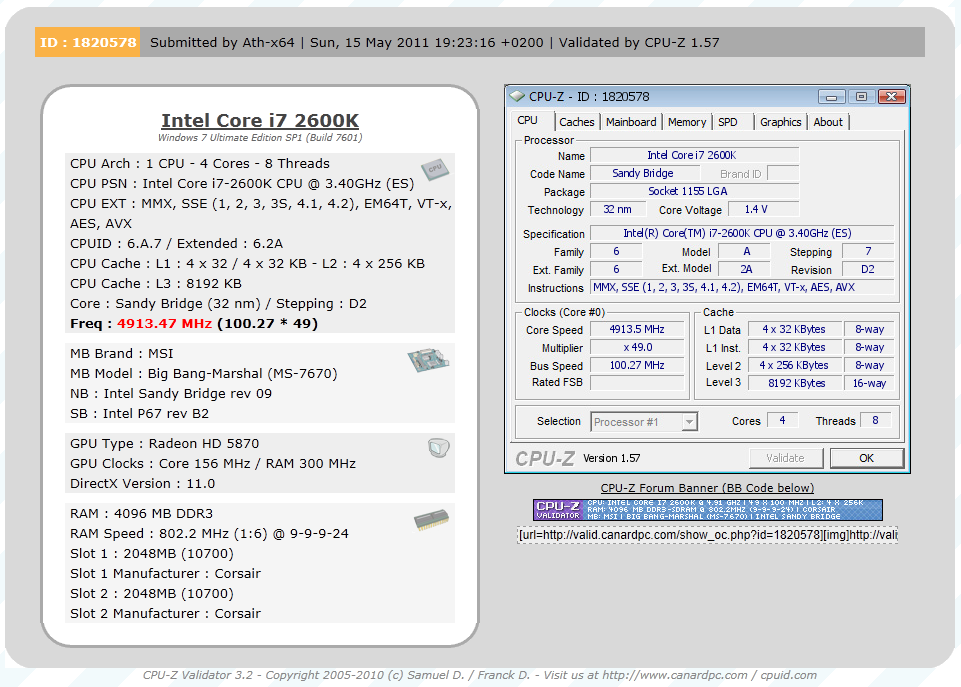This screenshot has height=687, width=961.
Task: Click the DirectX Version 11.0 line
Action: tap(142, 484)
